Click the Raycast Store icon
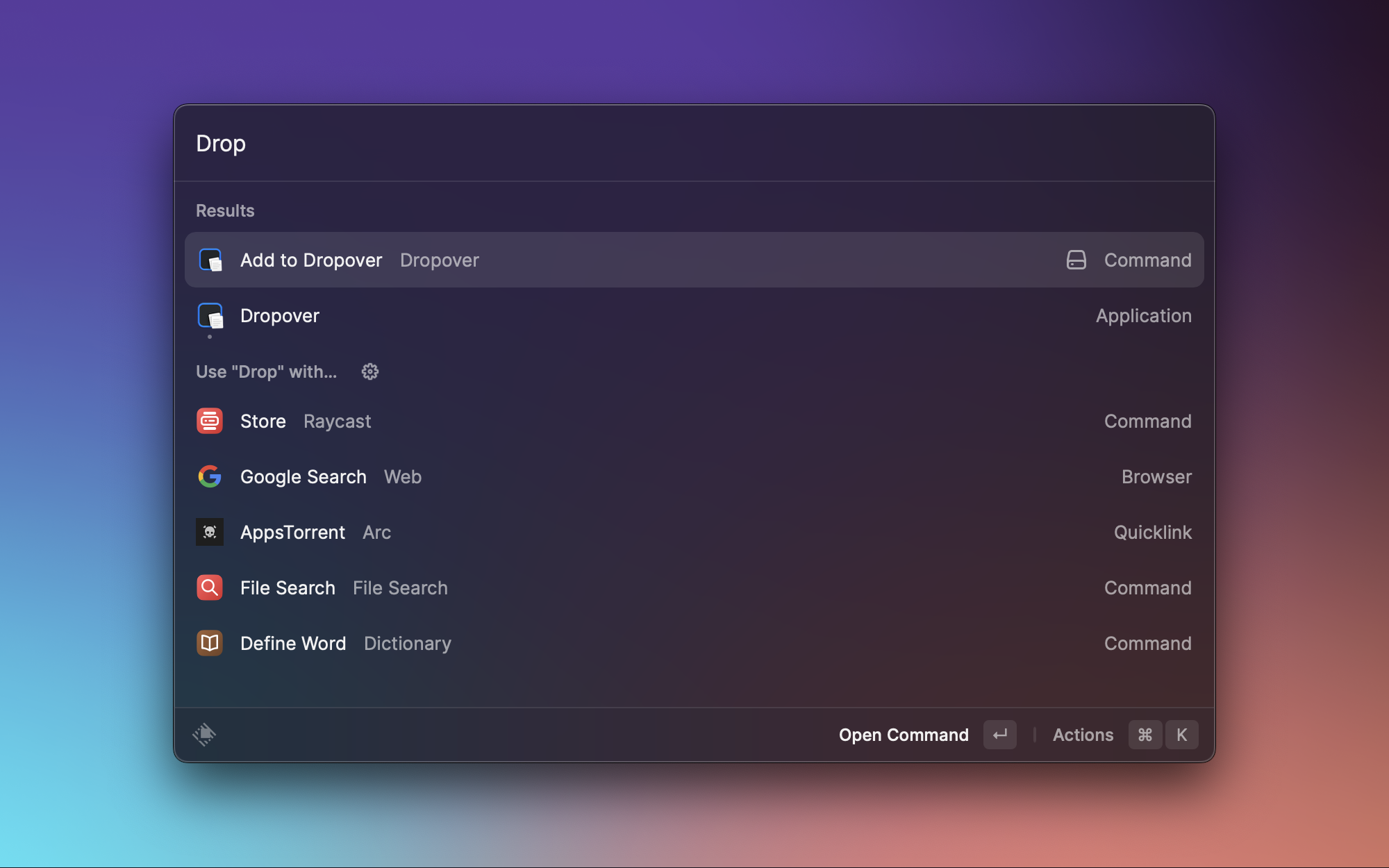Screen dimensions: 1389x868 (210, 420)
